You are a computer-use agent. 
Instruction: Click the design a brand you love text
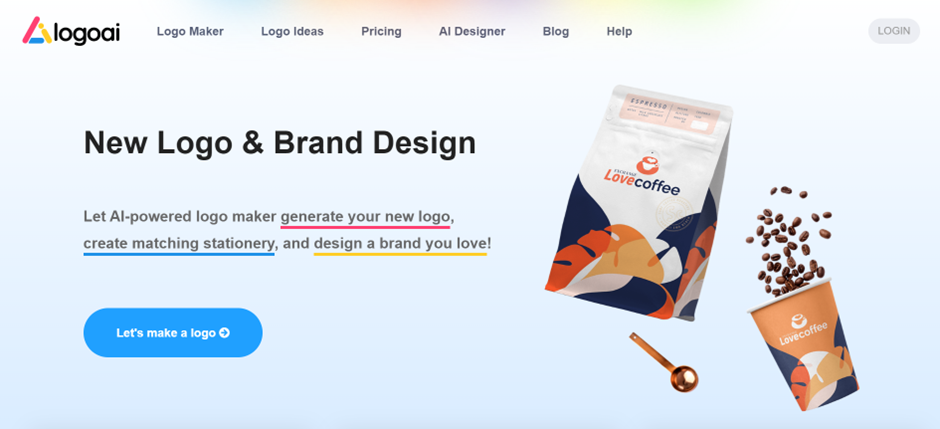(x=400, y=244)
